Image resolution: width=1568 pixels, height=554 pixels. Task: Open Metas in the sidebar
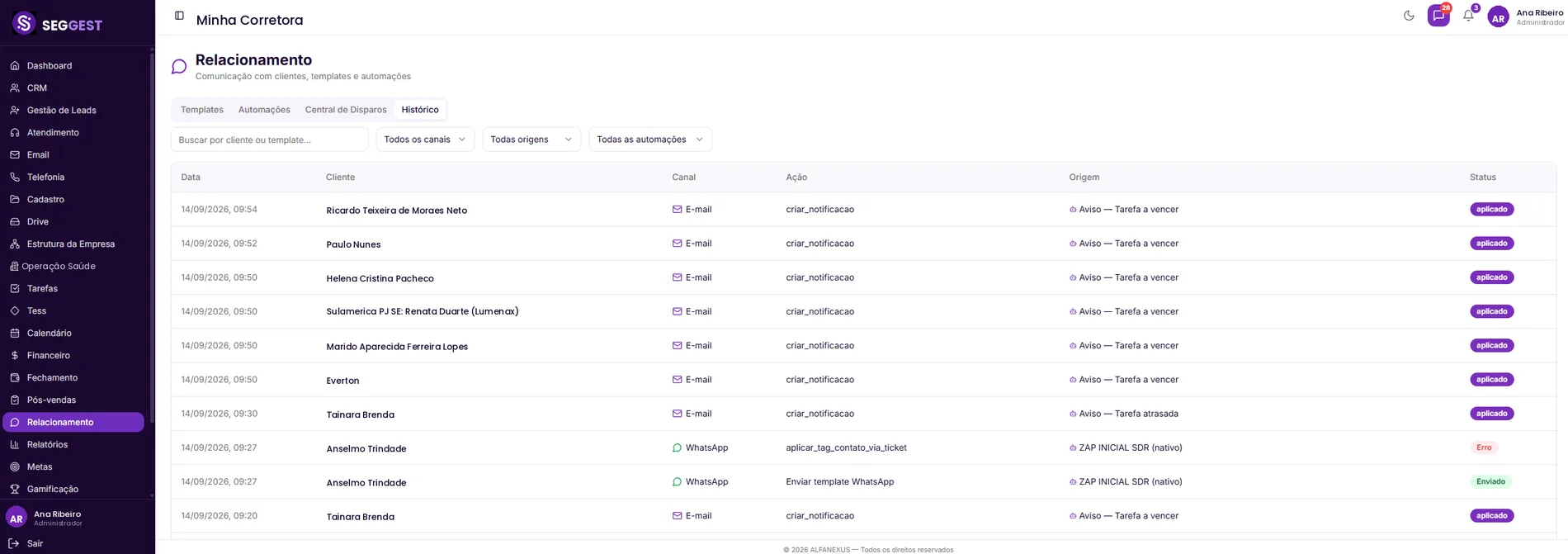40,466
